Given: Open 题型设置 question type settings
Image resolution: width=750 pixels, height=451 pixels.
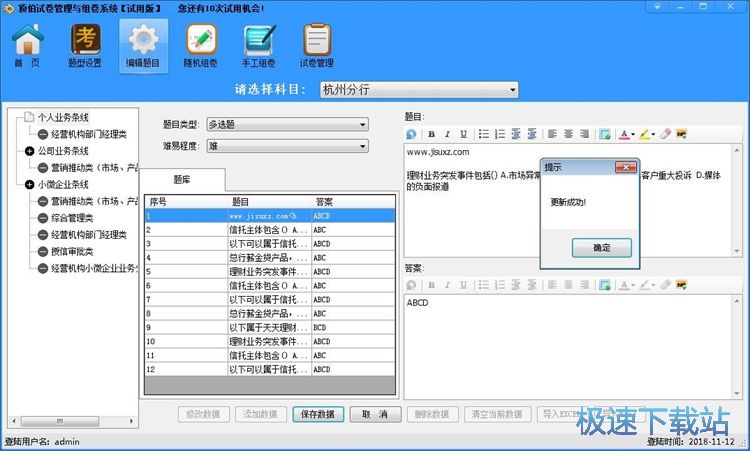Looking at the screenshot, I should [x=85, y=45].
